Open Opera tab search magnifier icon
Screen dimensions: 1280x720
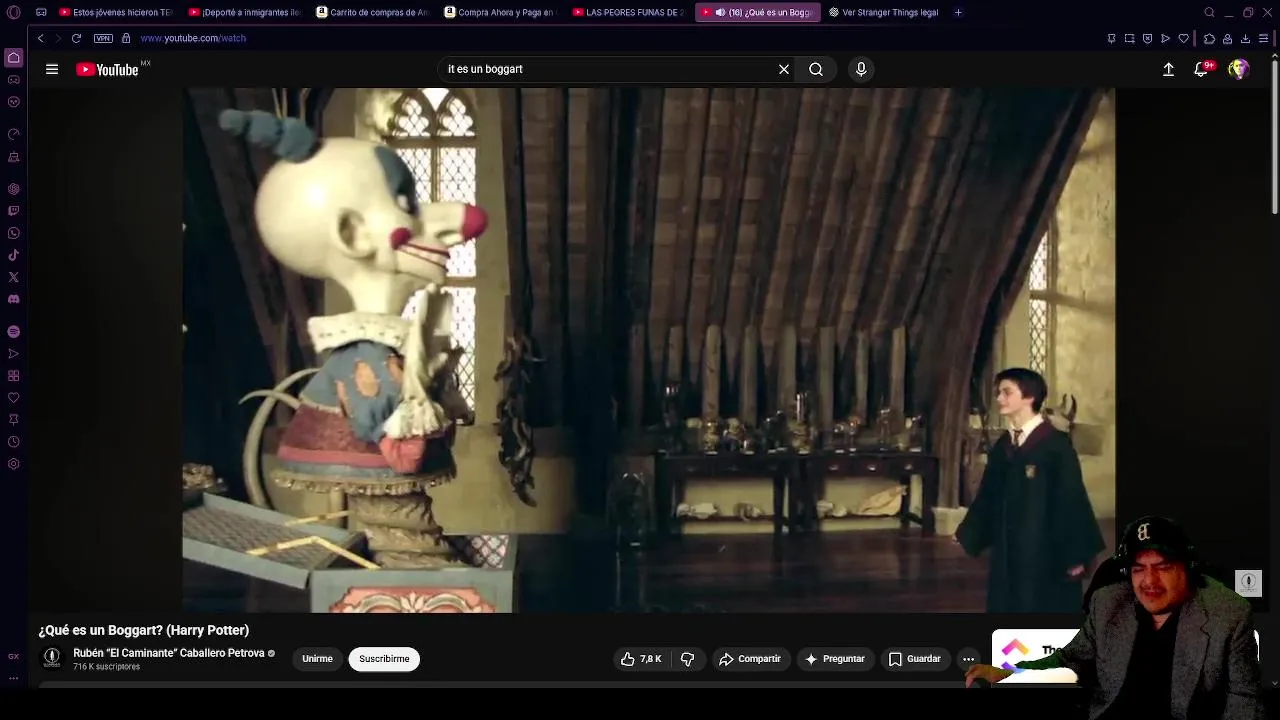pos(1209,13)
